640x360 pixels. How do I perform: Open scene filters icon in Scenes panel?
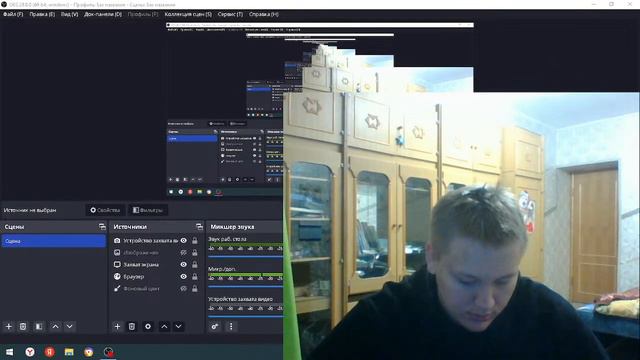tap(39, 327)
